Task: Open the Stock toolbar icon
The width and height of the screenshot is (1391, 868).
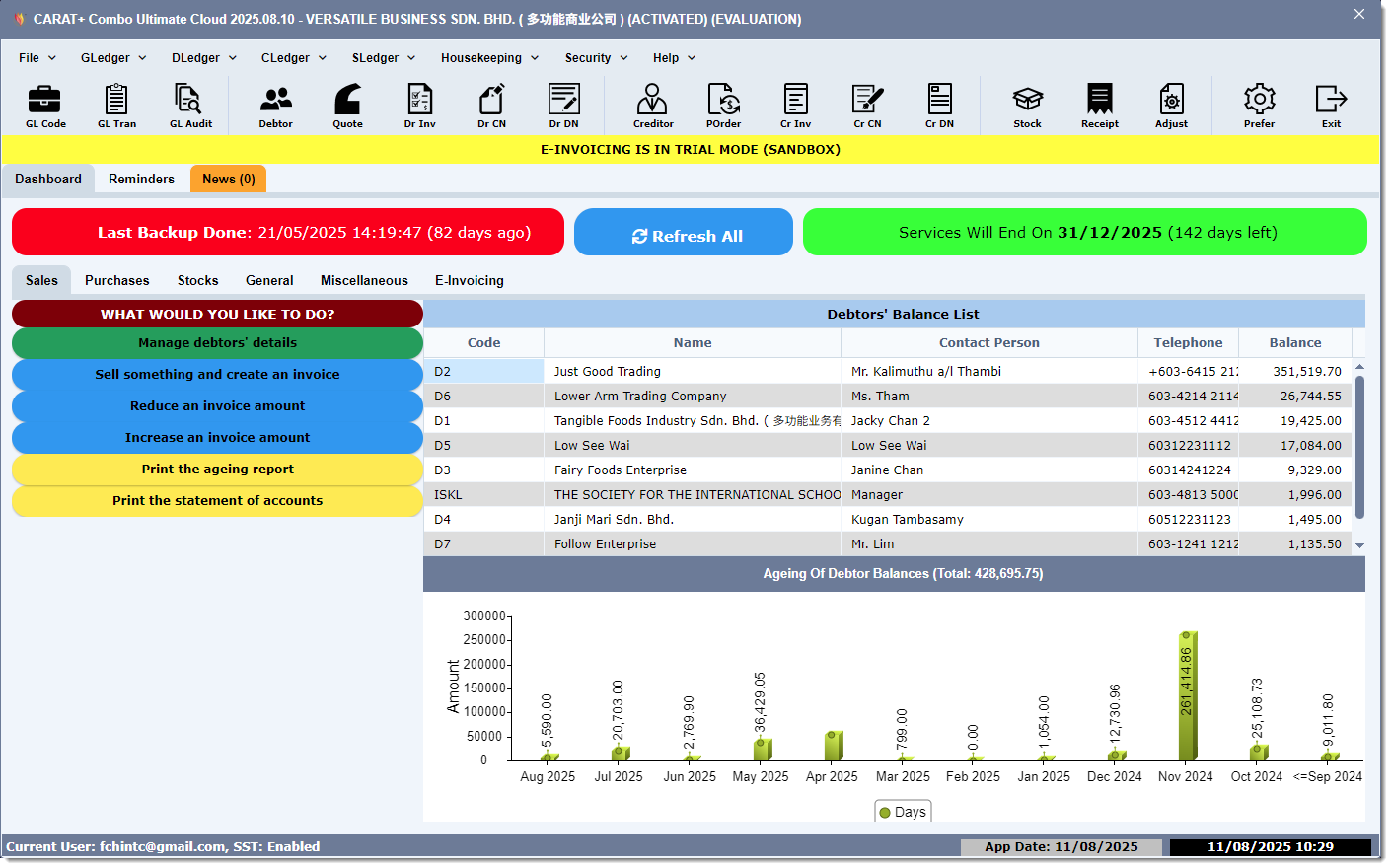Action: coord(1027,106)
